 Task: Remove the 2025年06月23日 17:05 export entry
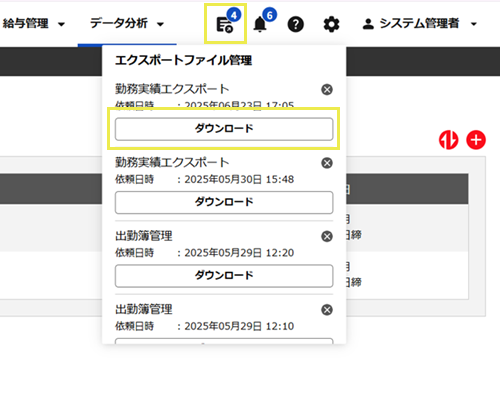(327, 89)
